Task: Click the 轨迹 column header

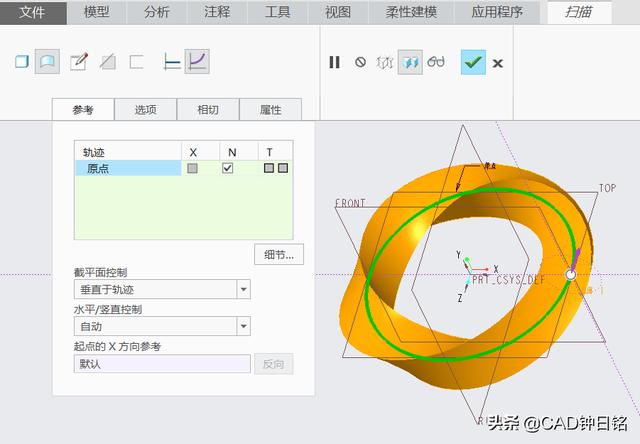Action: coord(94,153)
